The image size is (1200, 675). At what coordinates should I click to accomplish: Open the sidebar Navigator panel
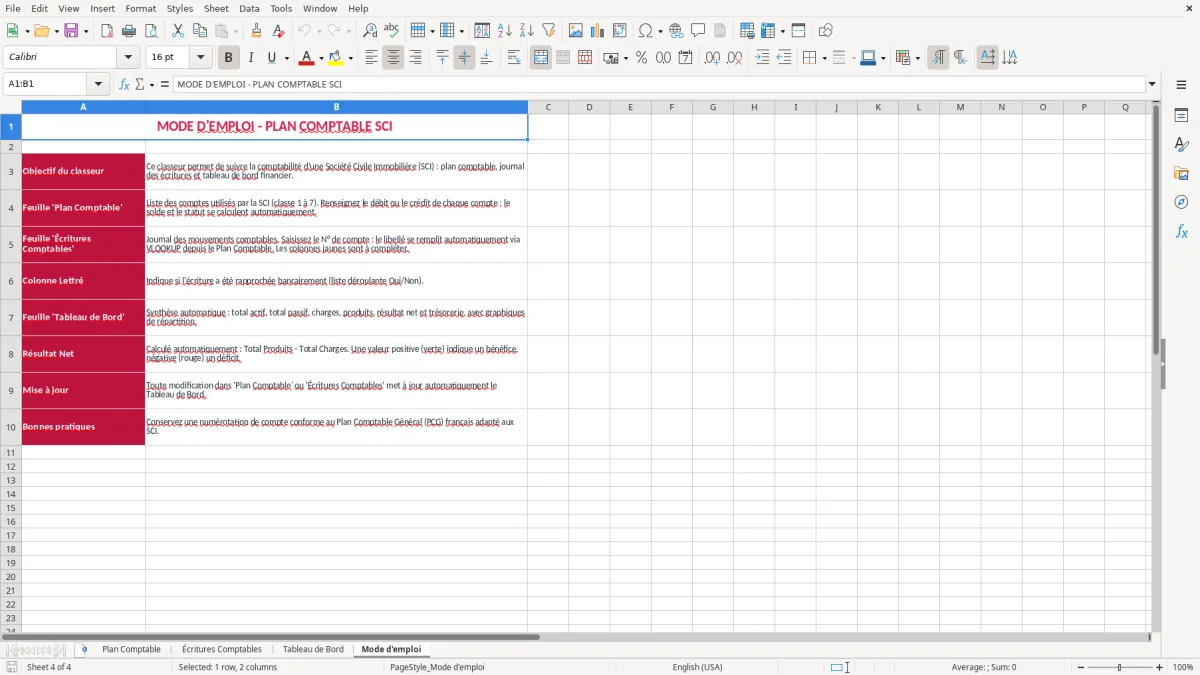tap(1181, 202)
